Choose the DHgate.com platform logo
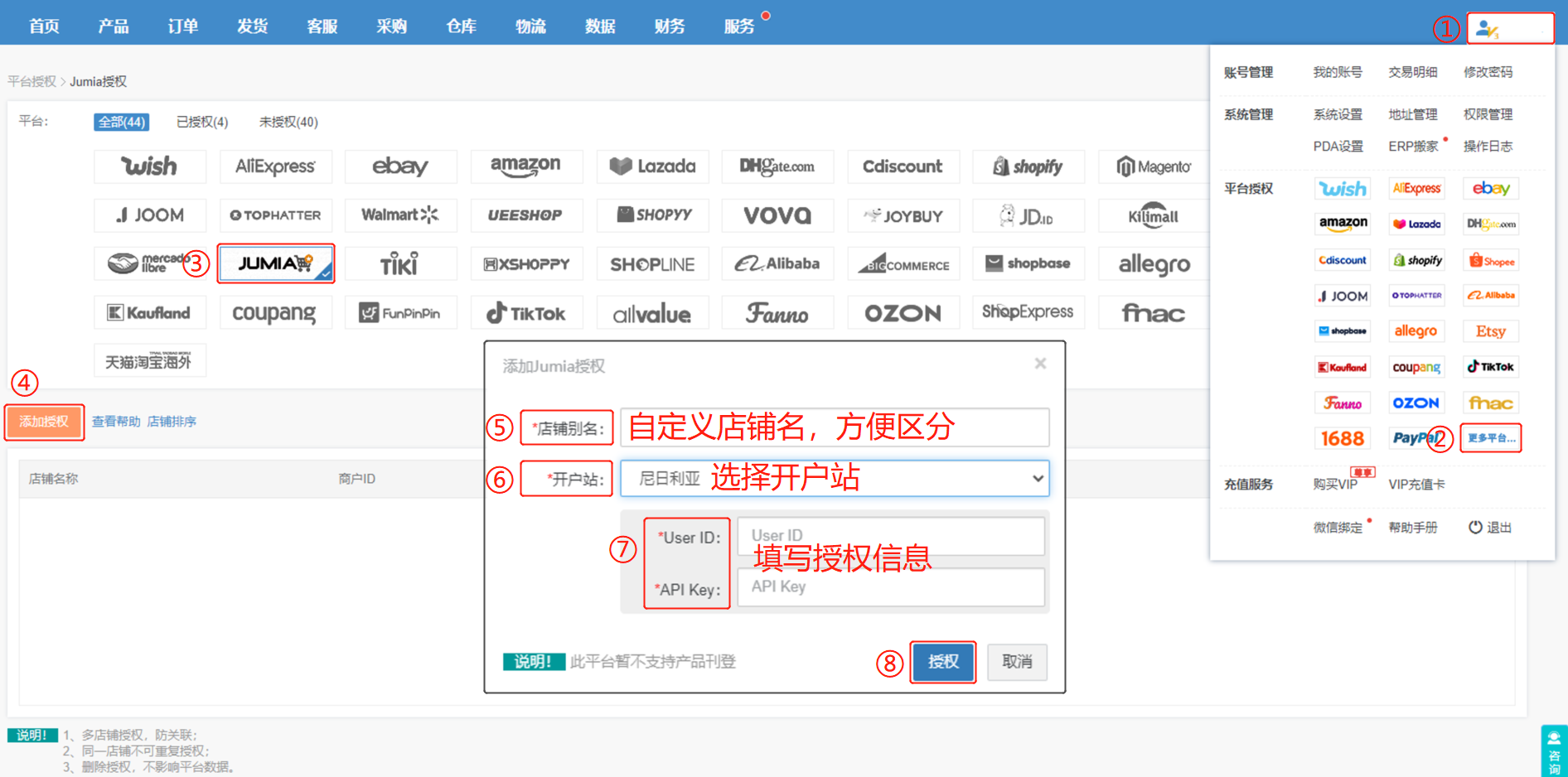 [x=777, y=166]
